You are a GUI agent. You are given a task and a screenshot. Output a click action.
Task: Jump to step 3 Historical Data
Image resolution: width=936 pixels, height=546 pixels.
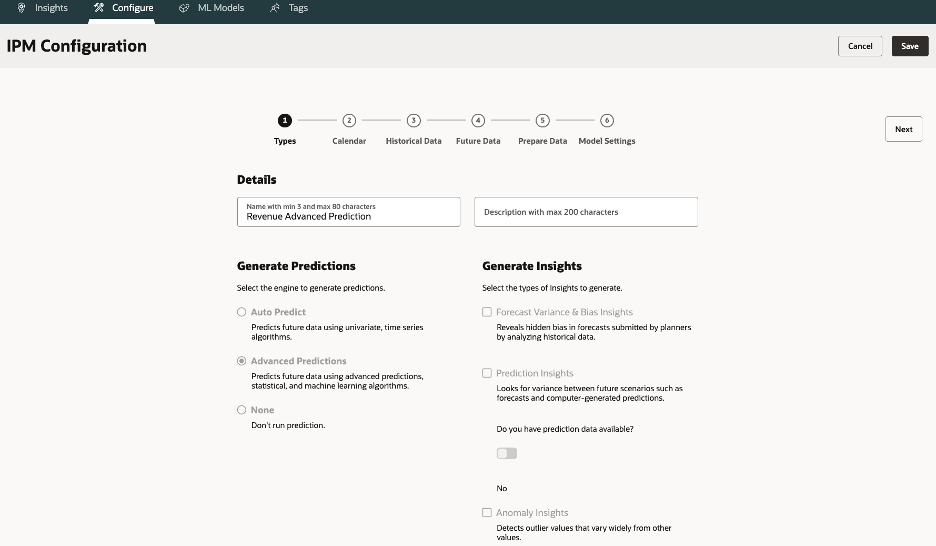coord(413,120)
